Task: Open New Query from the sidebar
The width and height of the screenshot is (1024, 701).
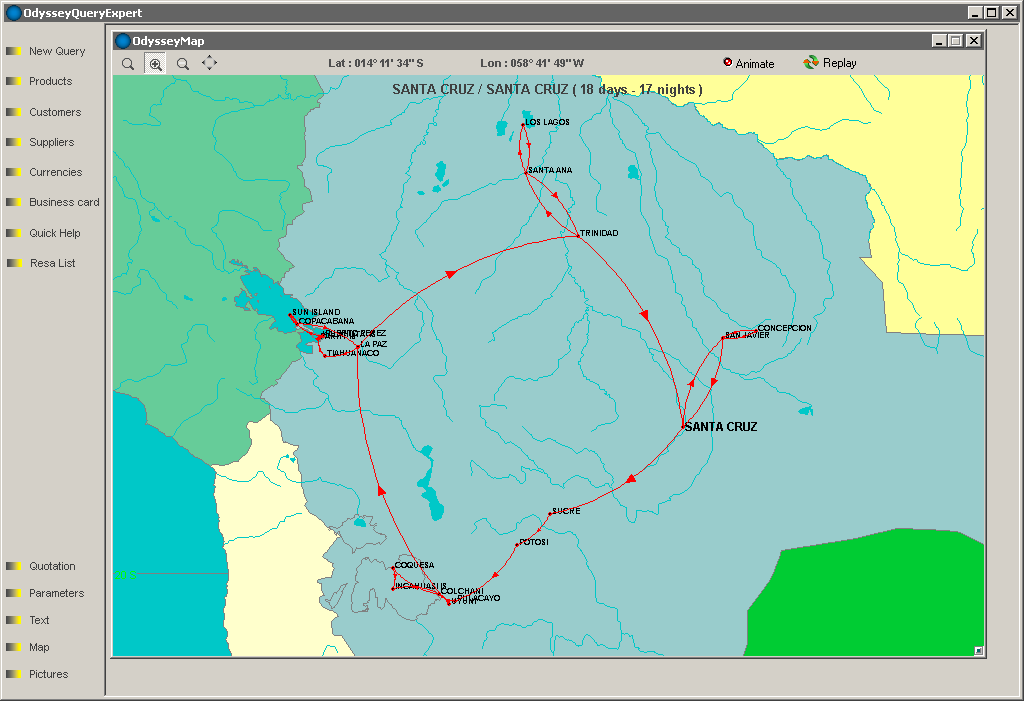Action: 56,51
